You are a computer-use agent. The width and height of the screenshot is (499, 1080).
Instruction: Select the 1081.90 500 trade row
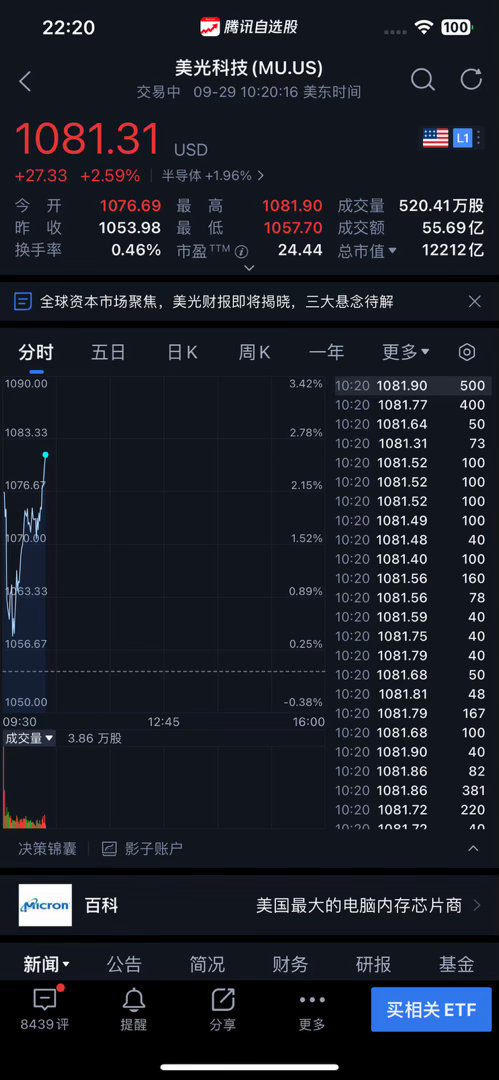pos(414,386)
